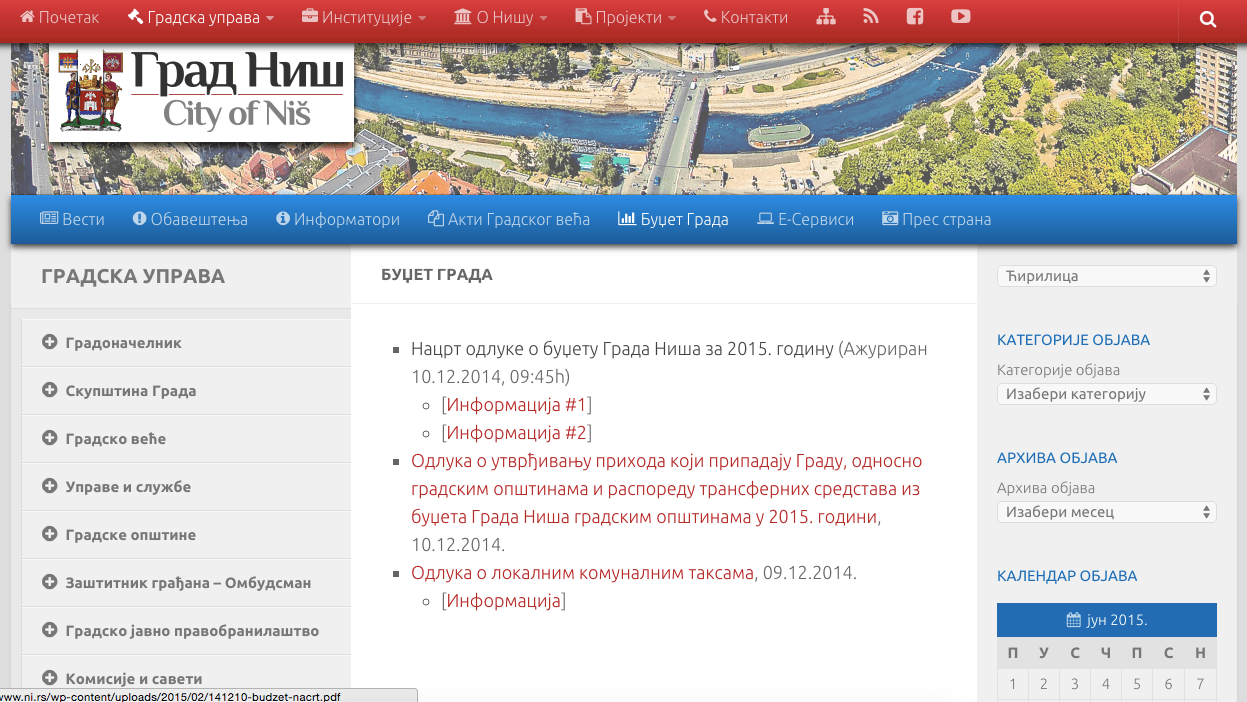Open the Изабери категорију dropdown
Screen dimensions: 1247x702
[x=1106, y=393]
